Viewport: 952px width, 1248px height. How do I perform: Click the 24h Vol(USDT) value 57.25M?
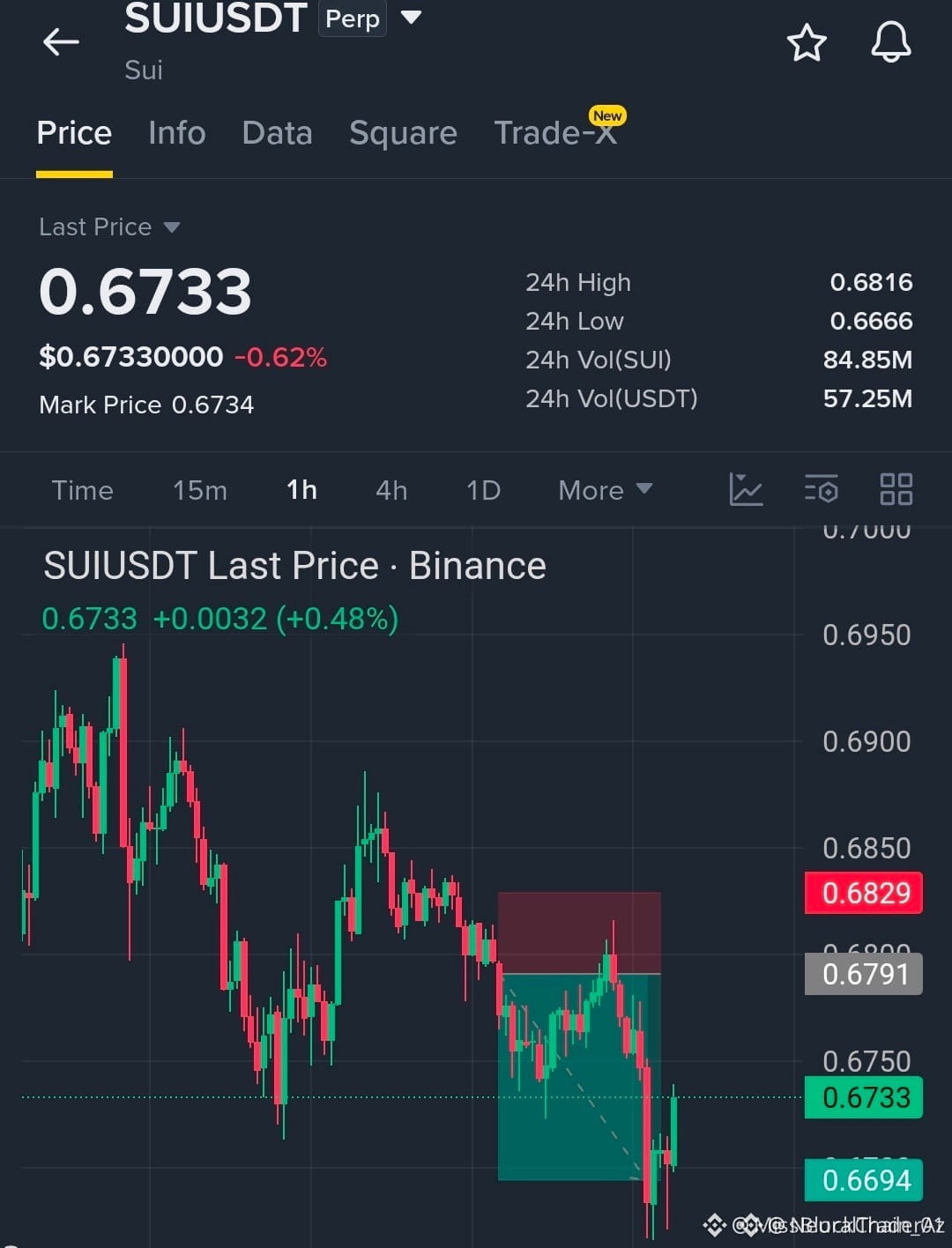pyautogui.click(x=867, y=398)
